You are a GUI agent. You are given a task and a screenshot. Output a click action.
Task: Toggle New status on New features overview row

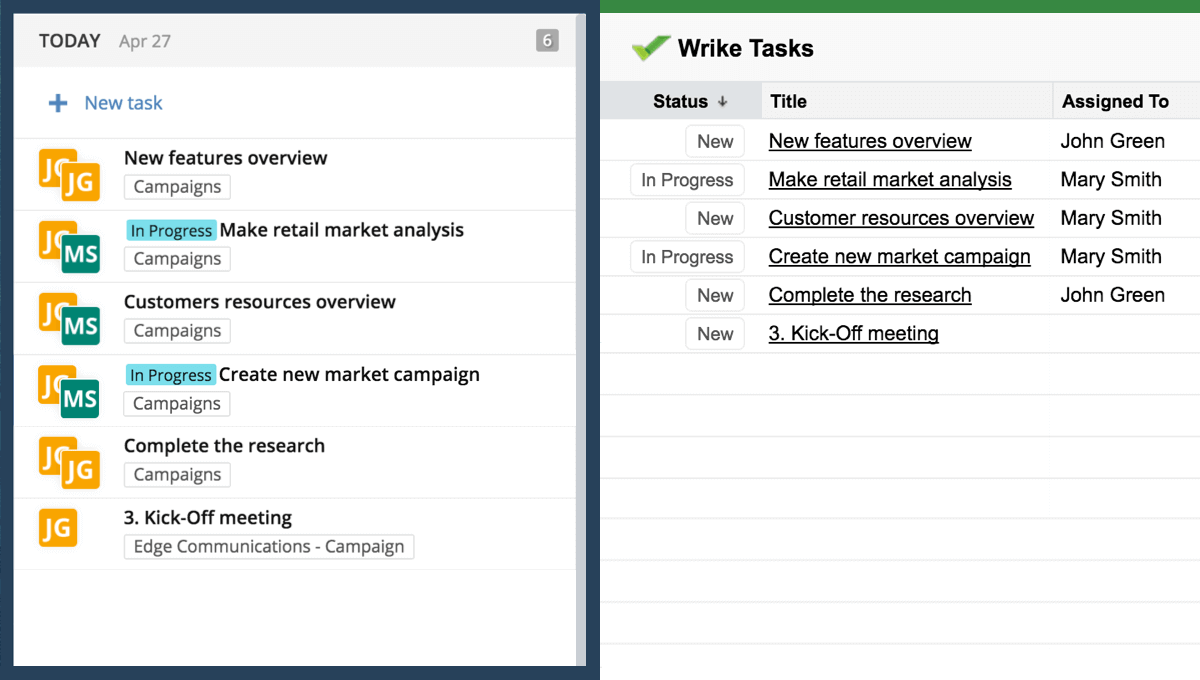(714, 141)
